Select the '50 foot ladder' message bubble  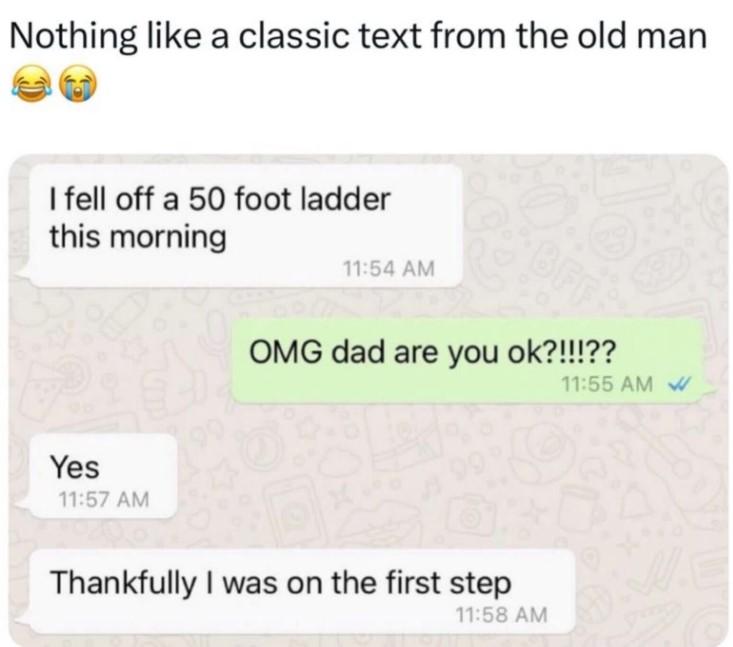[246, 225]
